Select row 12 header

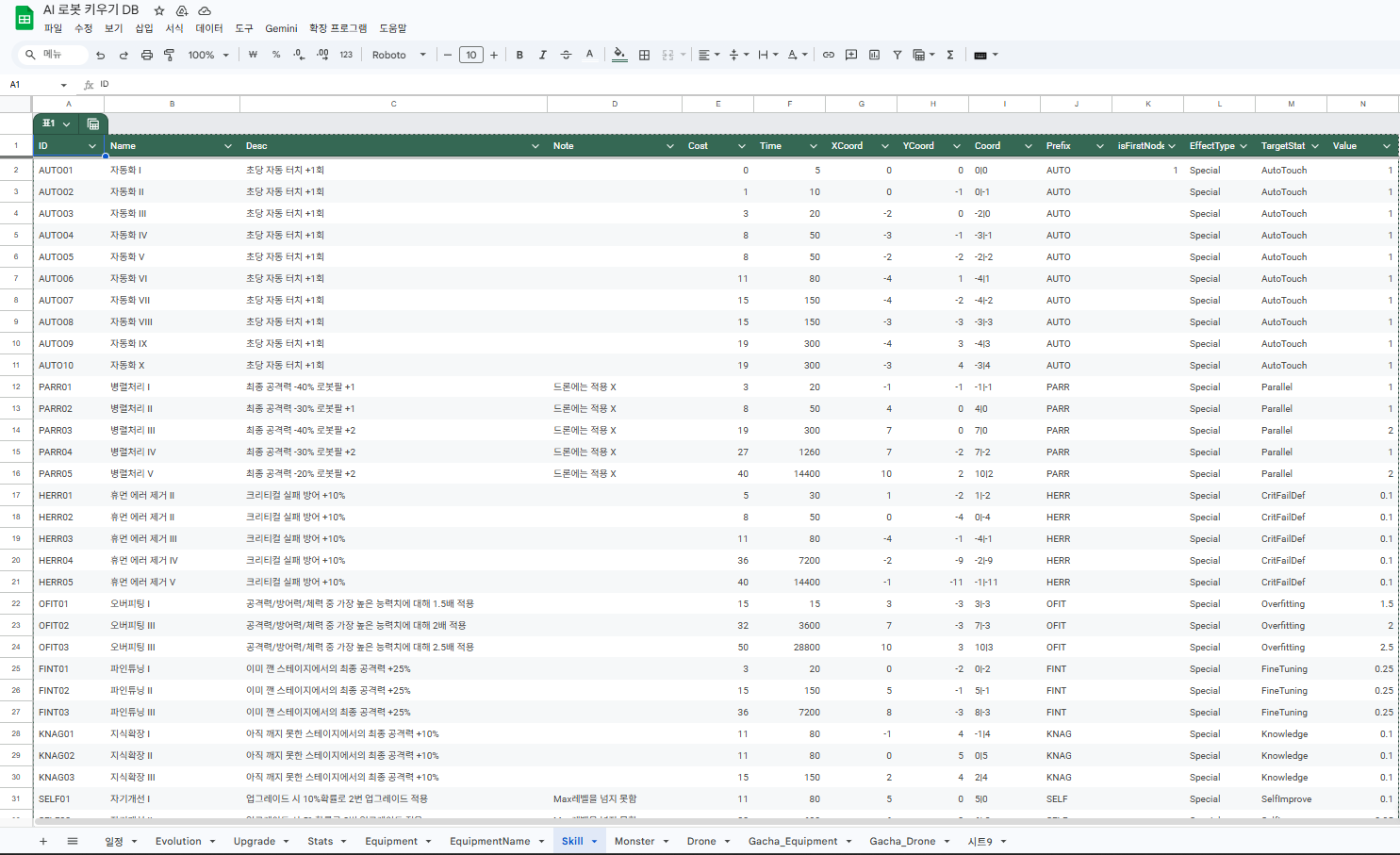[x=16, y=386]
